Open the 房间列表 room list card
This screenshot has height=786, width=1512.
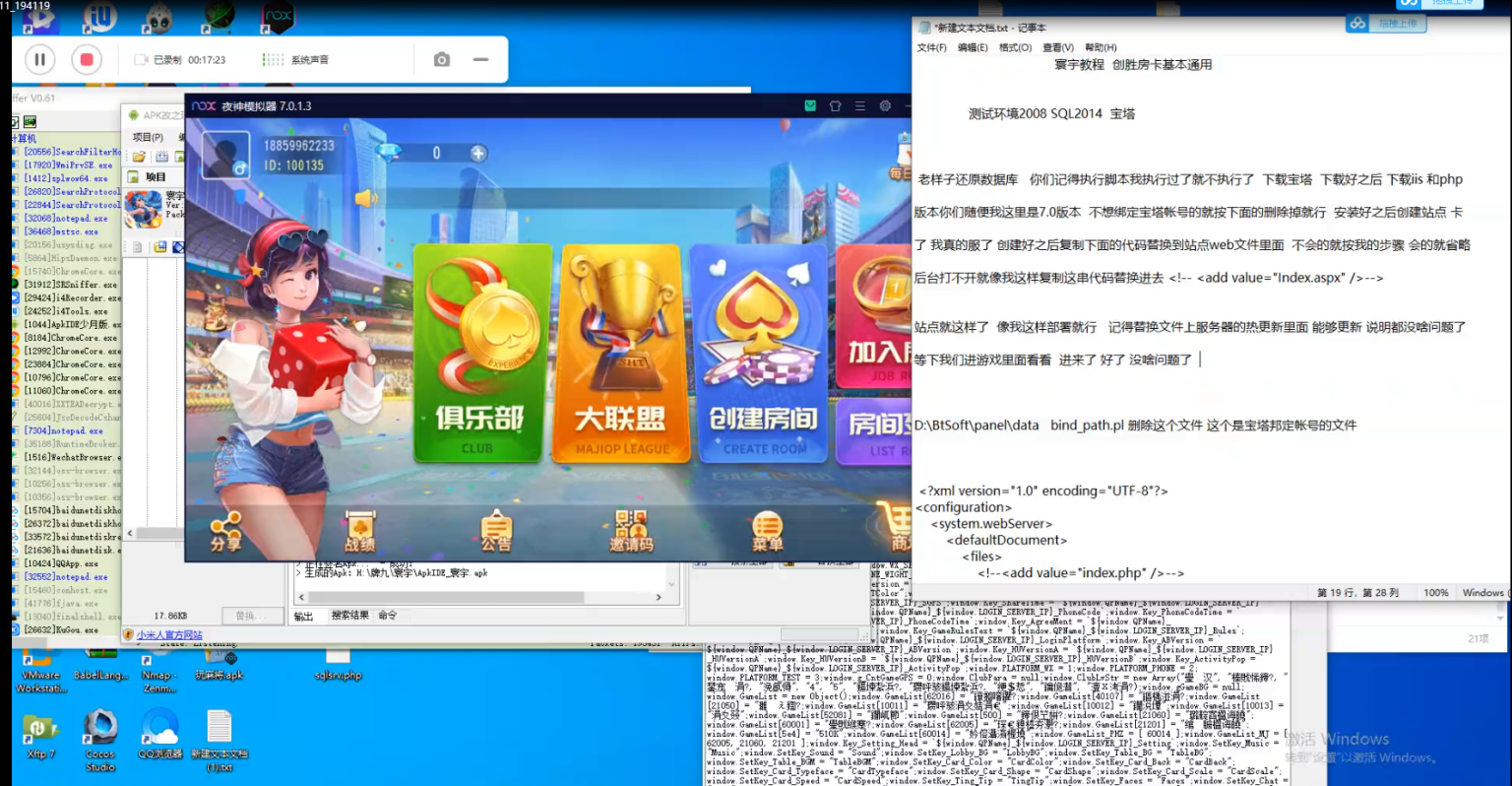click(874, 431)
